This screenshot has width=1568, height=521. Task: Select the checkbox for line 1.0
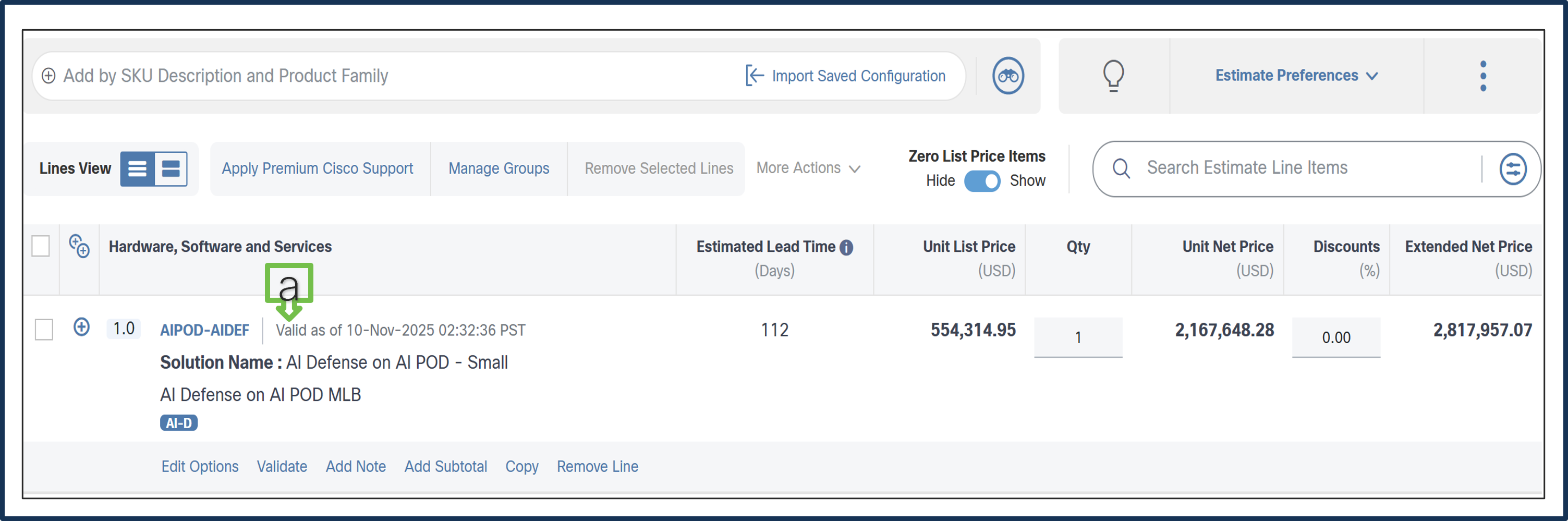[x=44, y=329]
